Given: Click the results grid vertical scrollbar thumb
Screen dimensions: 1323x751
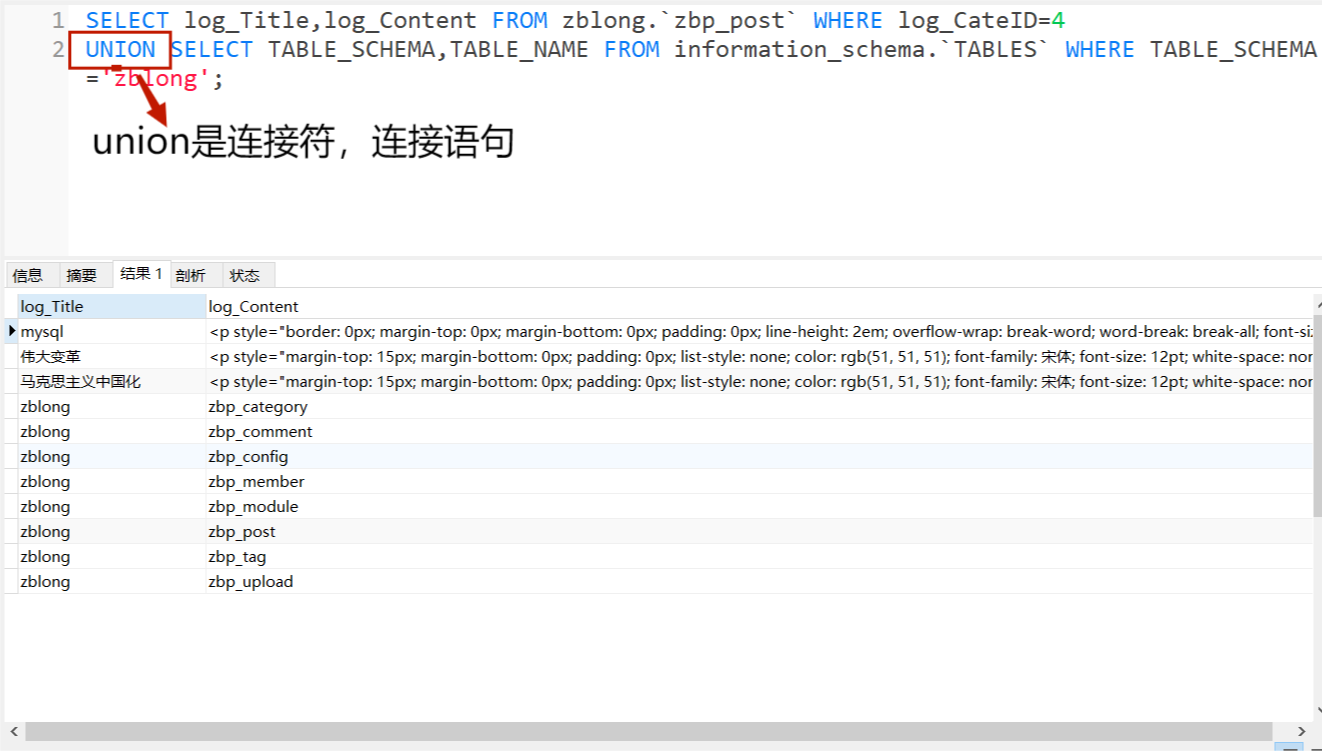Looking at the screenshot, I should coord(1318,416).
